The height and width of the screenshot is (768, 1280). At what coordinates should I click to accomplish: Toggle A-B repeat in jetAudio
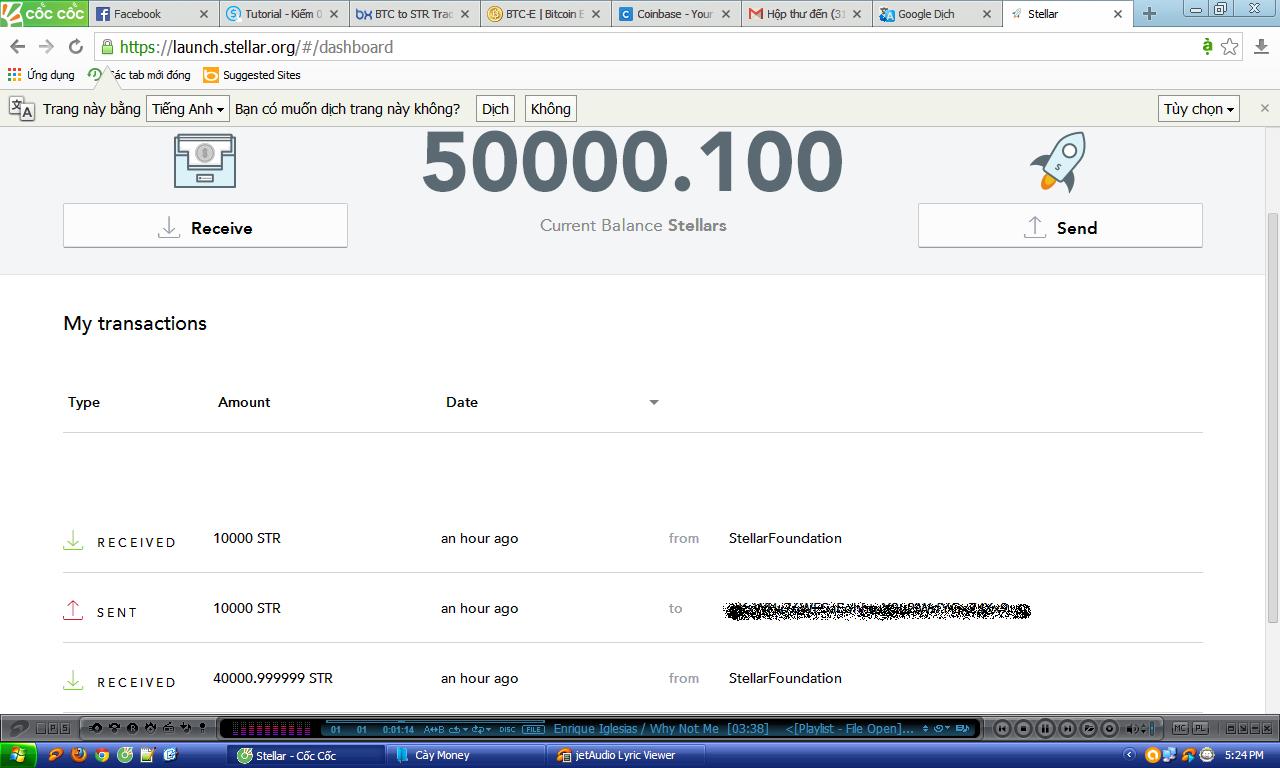click(x=434, y=729)
